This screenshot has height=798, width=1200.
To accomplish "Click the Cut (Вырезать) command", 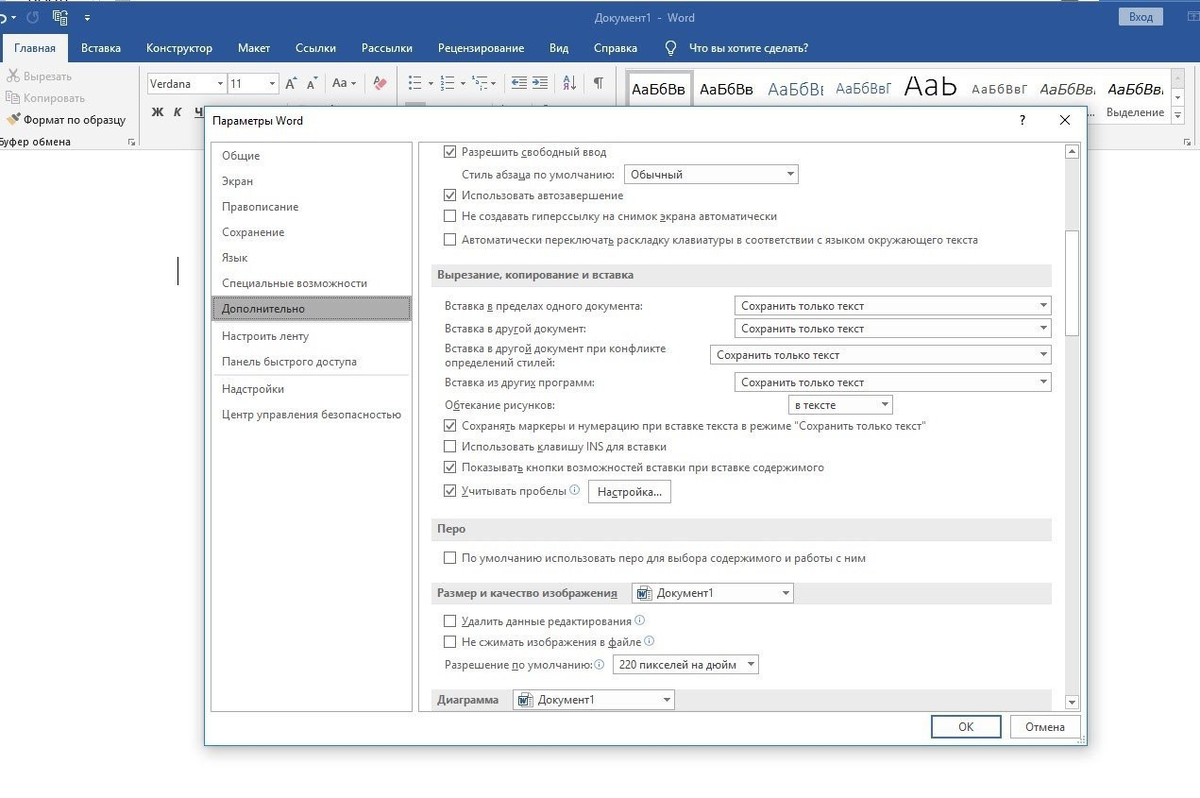I will tap(40, 76).
